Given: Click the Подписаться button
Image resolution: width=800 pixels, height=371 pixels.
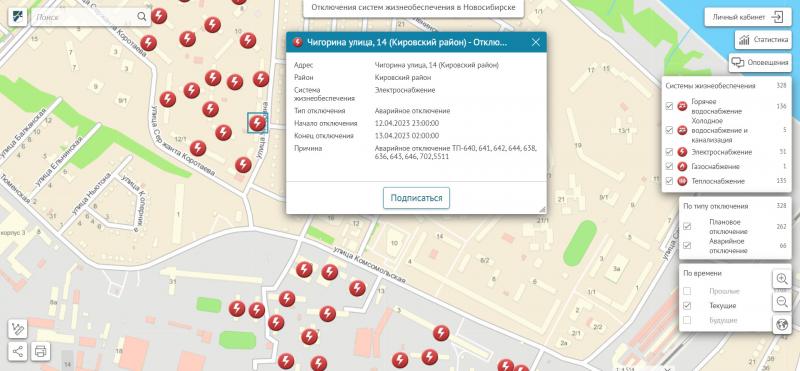Looking at the screenshot, I should click(x=416, y=198).
